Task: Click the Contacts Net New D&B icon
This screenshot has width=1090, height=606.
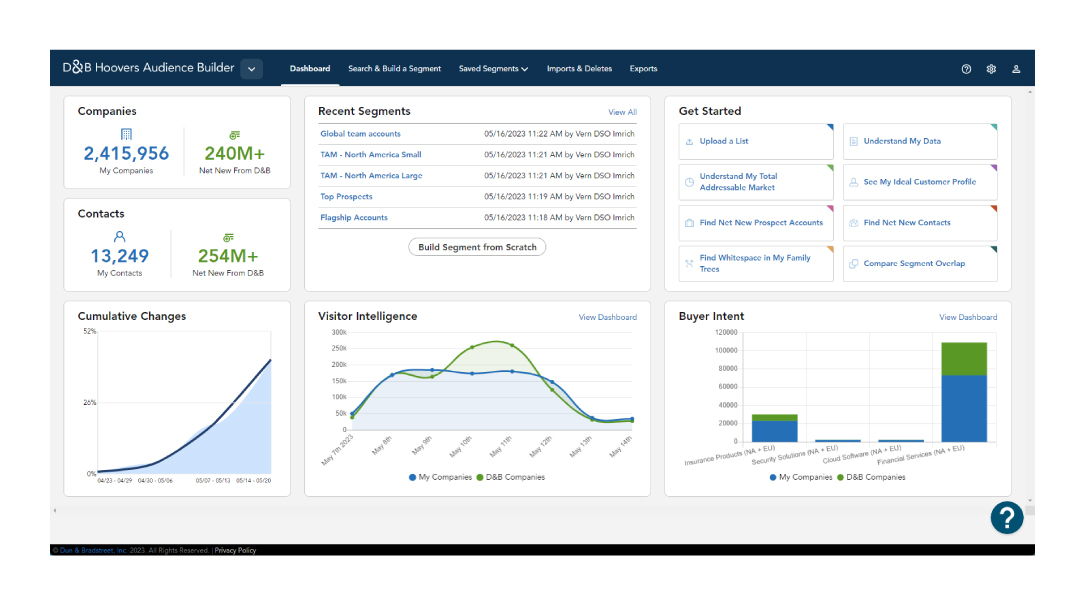Action: click(x=228, y=238)
